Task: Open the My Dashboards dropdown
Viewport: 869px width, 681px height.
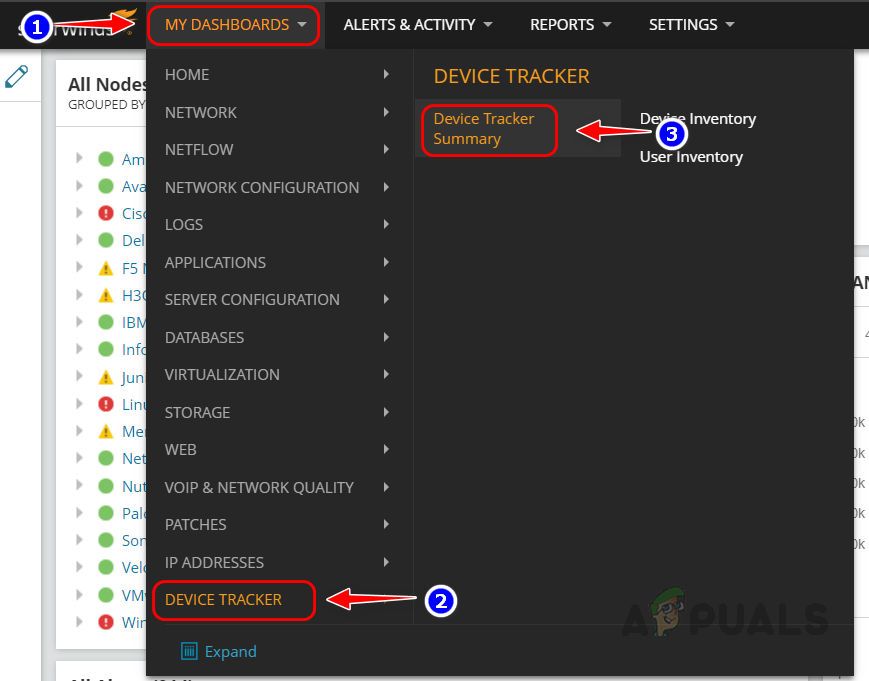Action: point(234,25)
